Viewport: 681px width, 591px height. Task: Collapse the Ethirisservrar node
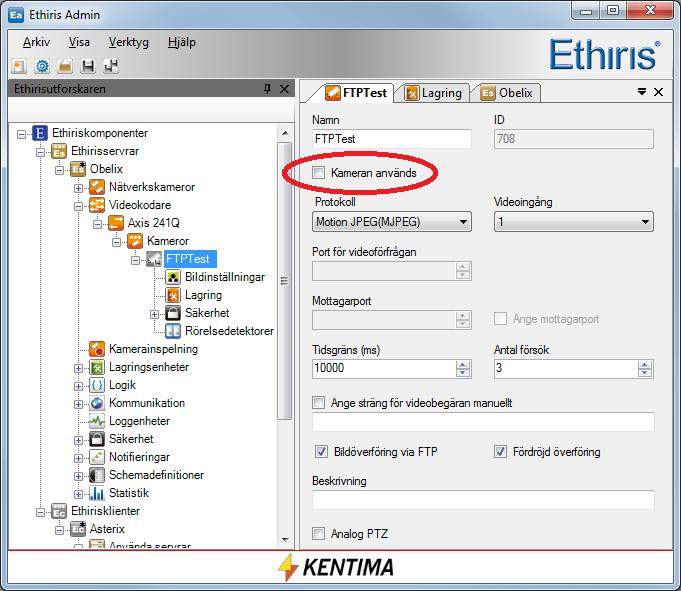tap(40, 152)
